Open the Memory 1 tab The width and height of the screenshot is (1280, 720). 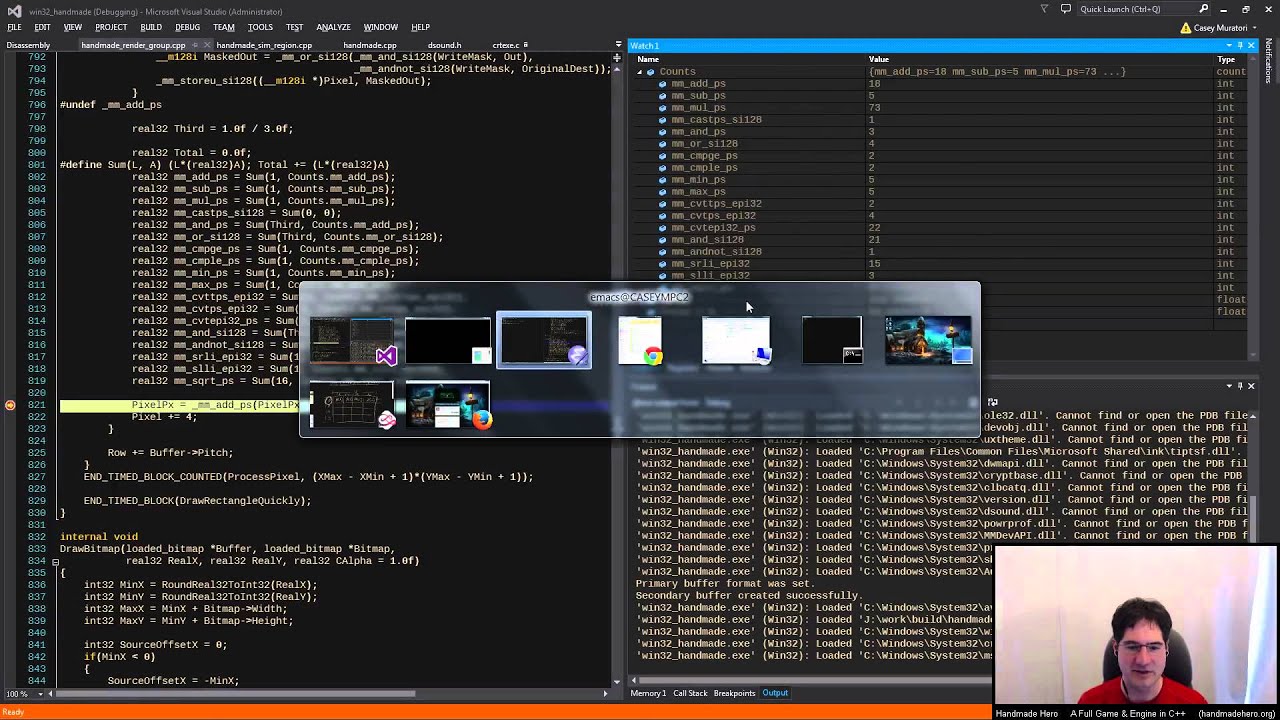pyautogui.click(x=648, y=693)
